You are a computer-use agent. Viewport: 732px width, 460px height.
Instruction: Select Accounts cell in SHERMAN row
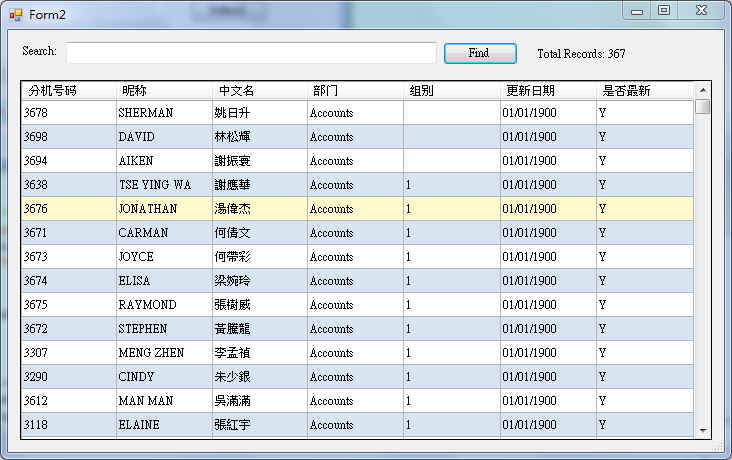click(x=355, y=113)
